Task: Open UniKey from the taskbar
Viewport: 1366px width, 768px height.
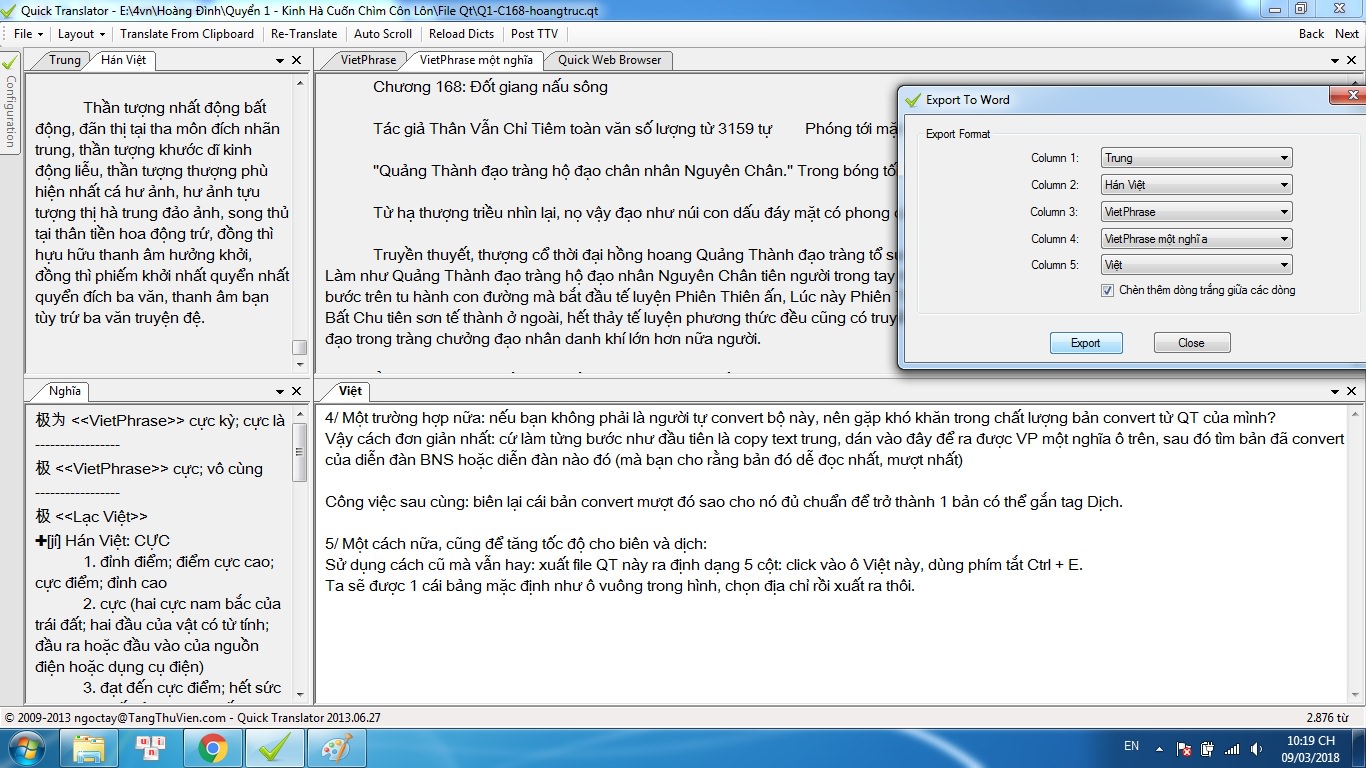Action: (151, 747)
